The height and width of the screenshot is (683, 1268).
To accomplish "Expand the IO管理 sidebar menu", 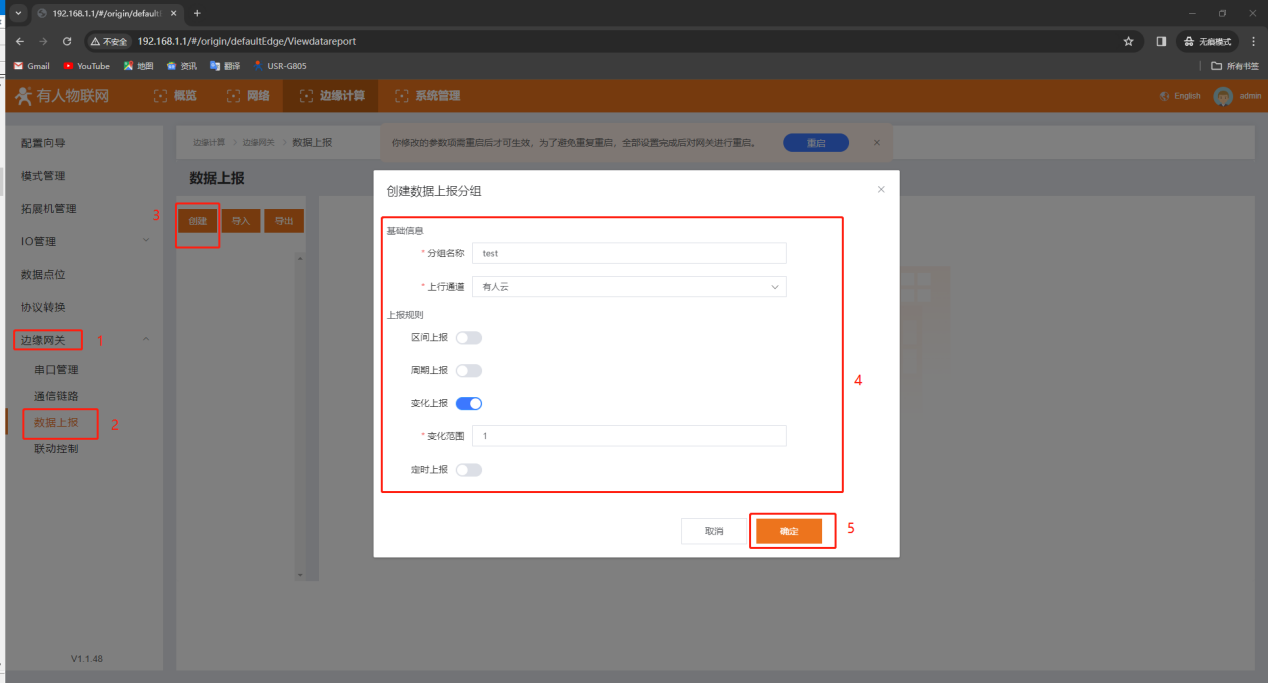I will click(x=85, y=241).
